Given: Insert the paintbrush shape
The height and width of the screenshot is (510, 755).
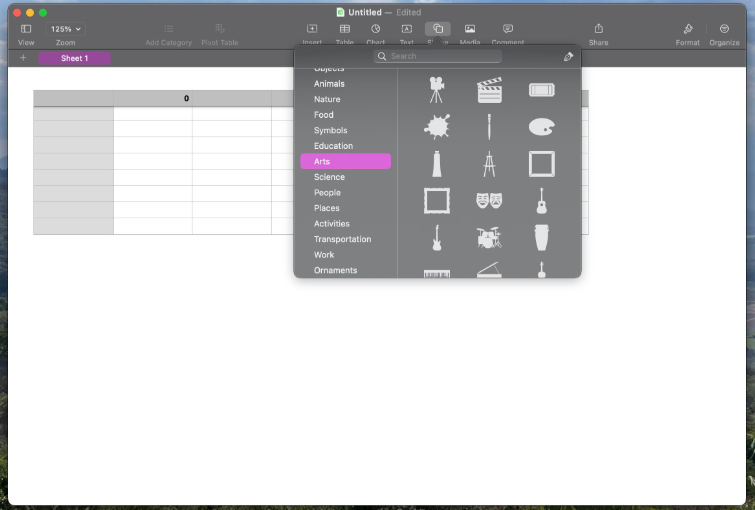Looking at the screenshot, I should click(489, 127).
